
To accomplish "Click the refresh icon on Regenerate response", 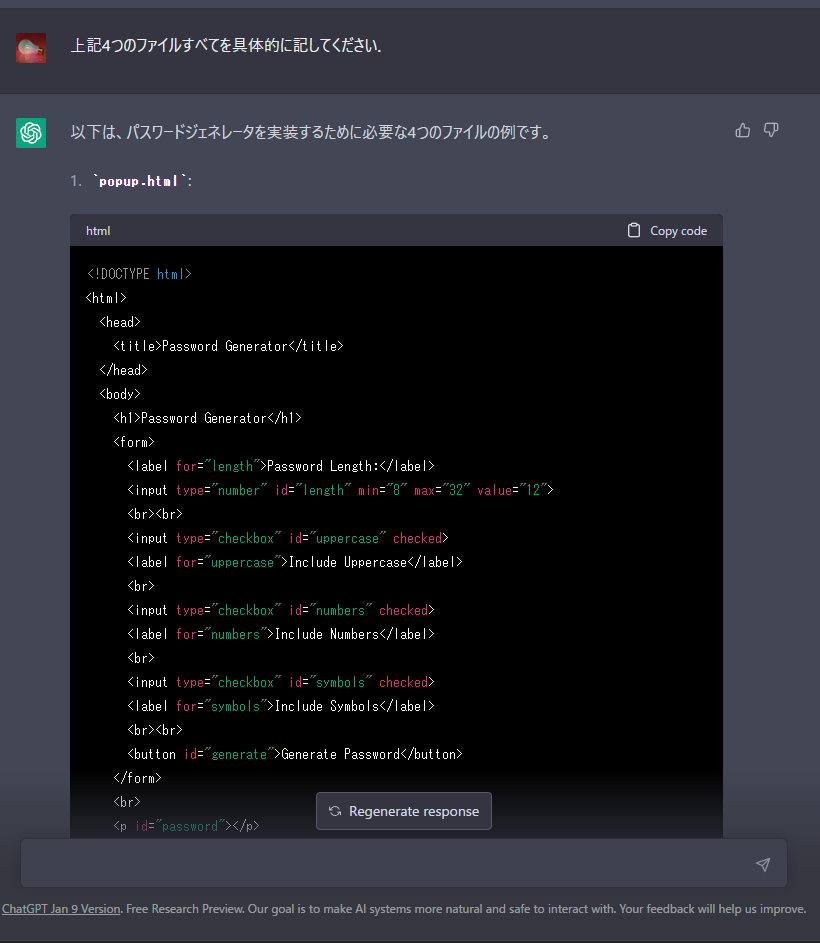I will click(334, 811).
